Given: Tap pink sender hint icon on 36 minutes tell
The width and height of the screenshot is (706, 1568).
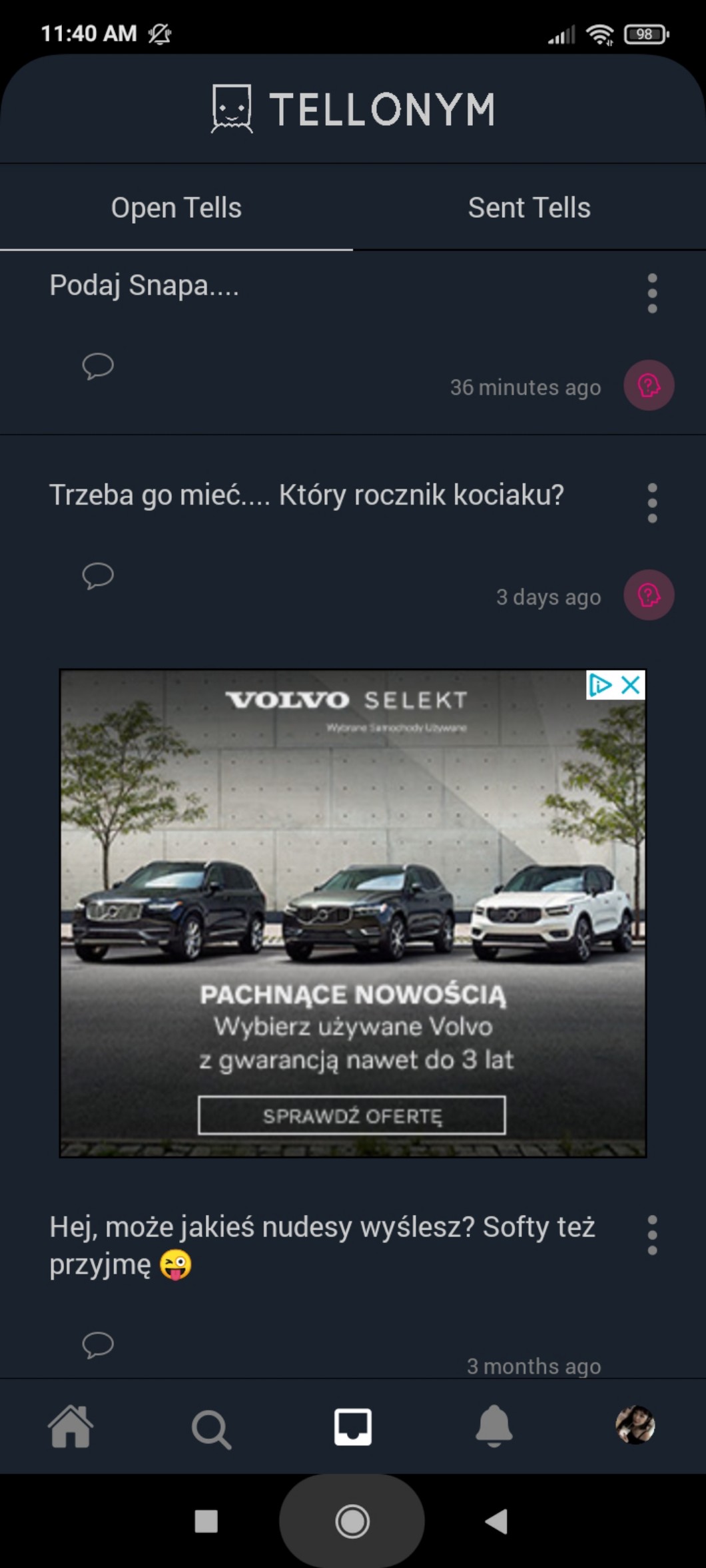Looking at the screenshot, I should coord(649,386).
